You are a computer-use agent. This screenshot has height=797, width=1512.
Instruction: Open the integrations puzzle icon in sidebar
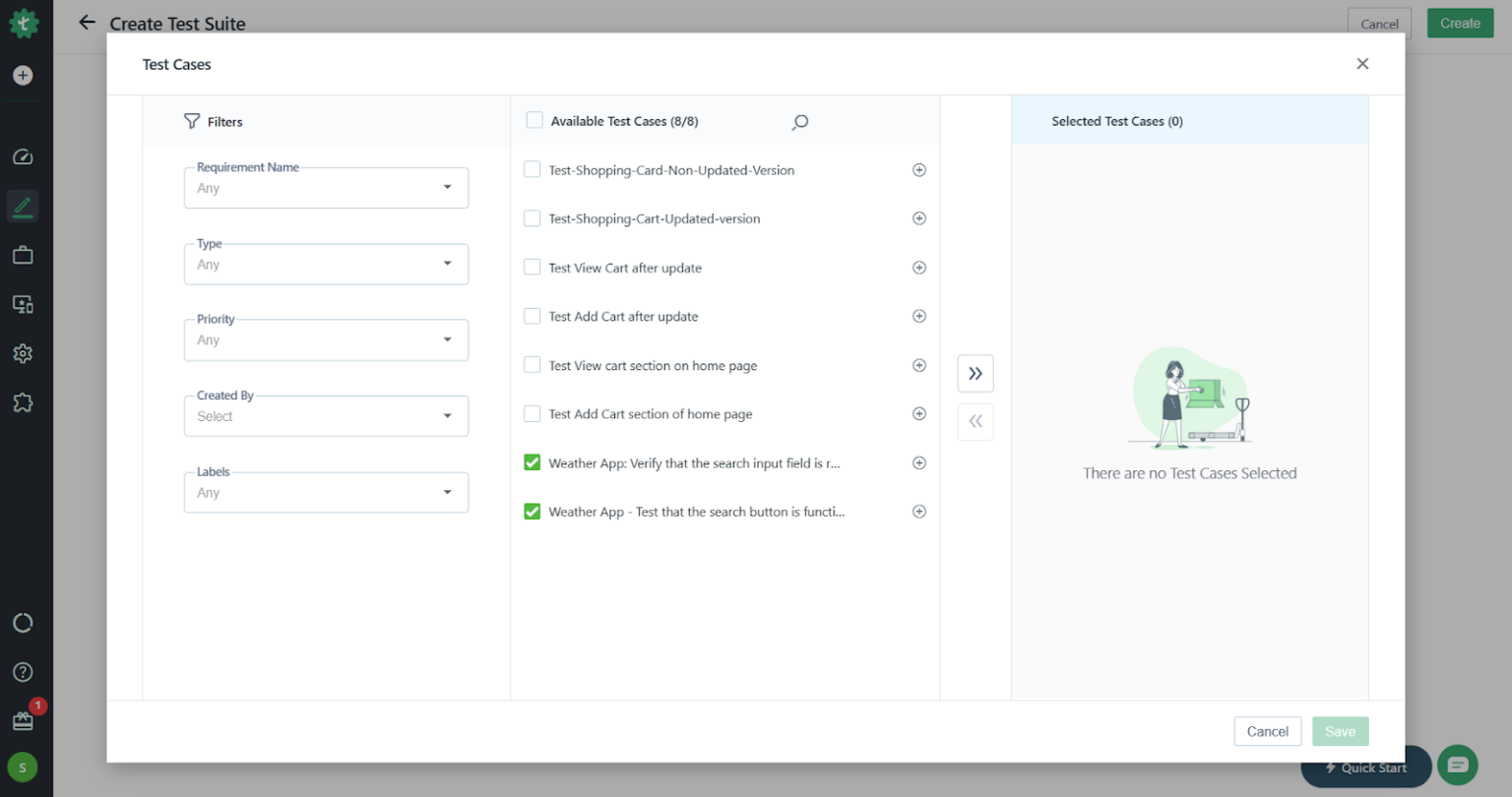point(24,402)
